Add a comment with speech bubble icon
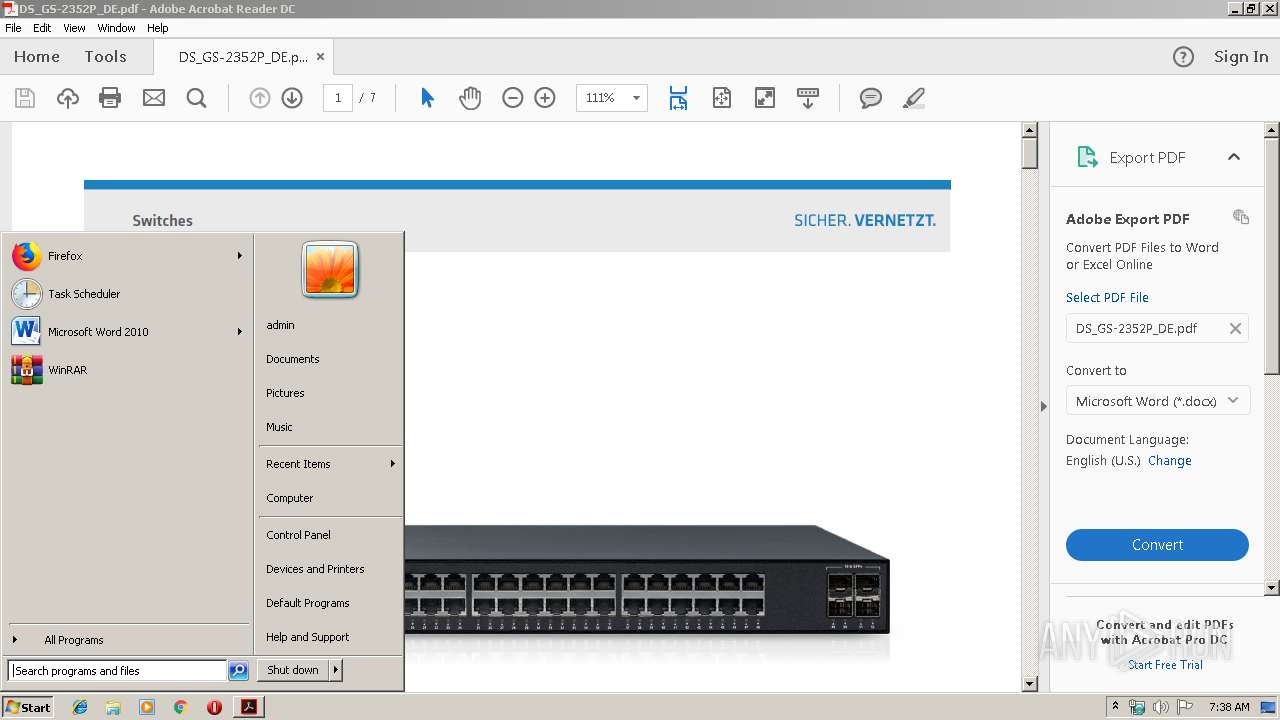1280x720 pixels. pos(871,98)
